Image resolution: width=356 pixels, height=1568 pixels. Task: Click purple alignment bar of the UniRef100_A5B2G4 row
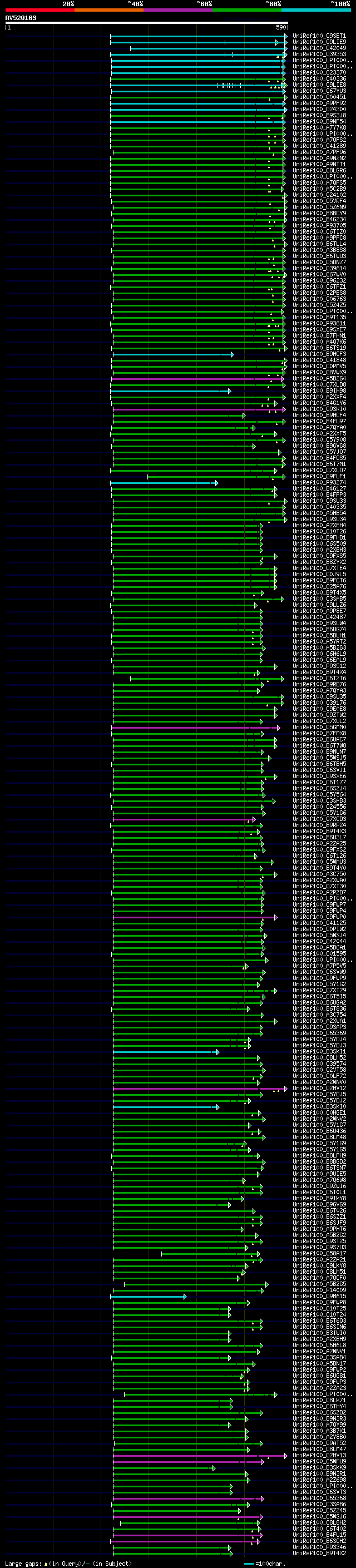[198, 379]
